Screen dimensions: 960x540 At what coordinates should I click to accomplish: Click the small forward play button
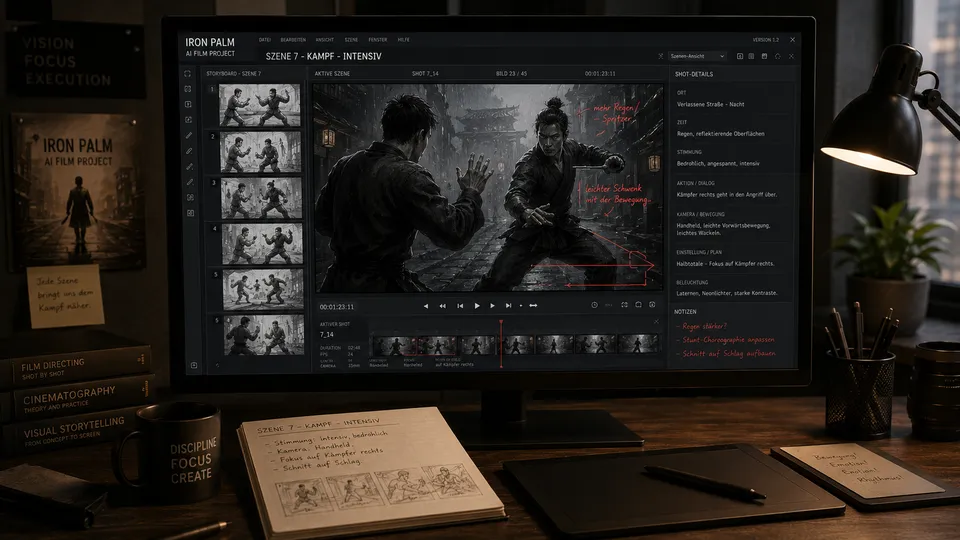point(492,306)
